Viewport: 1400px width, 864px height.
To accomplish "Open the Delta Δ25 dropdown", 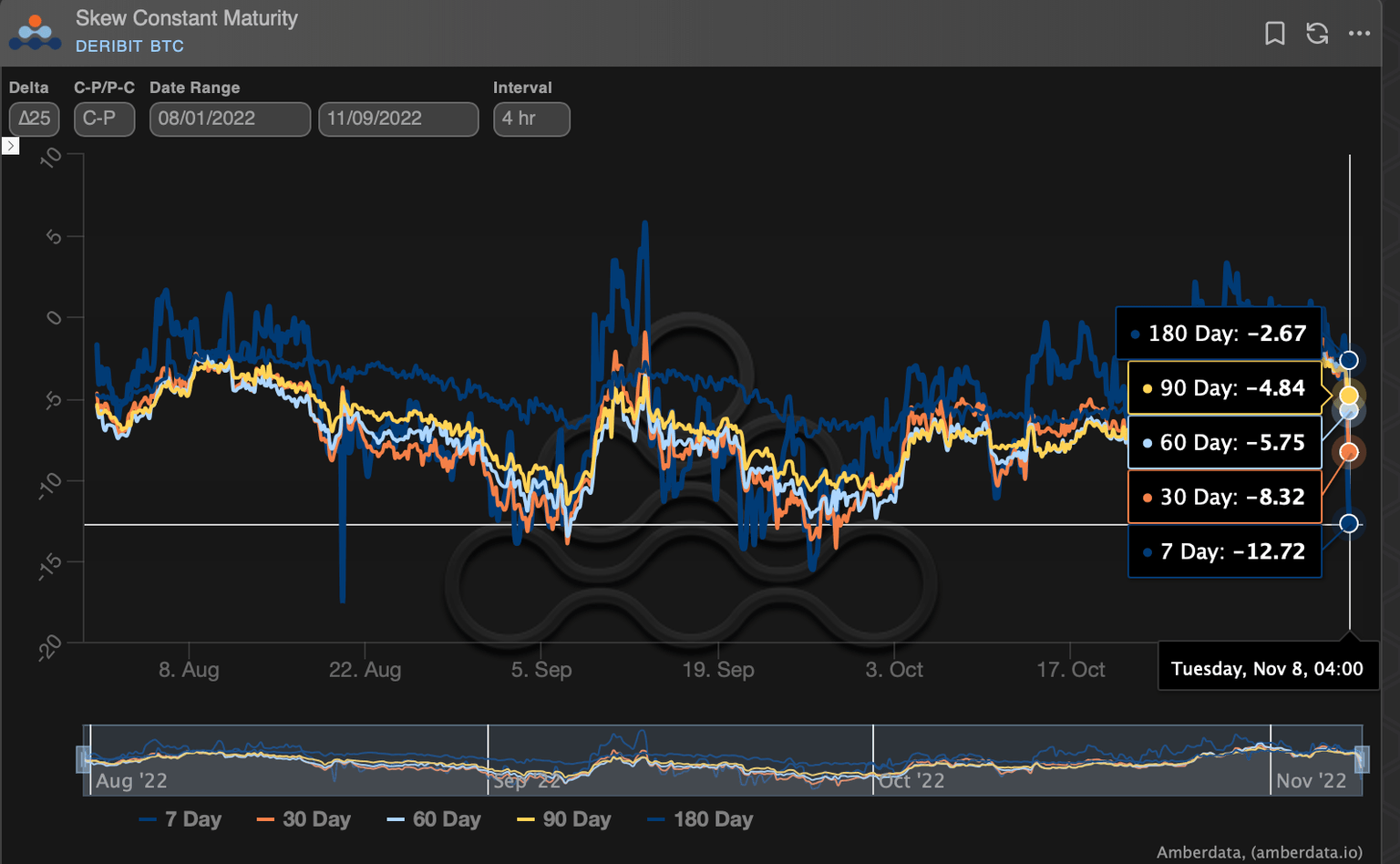I will click(34, 118).
